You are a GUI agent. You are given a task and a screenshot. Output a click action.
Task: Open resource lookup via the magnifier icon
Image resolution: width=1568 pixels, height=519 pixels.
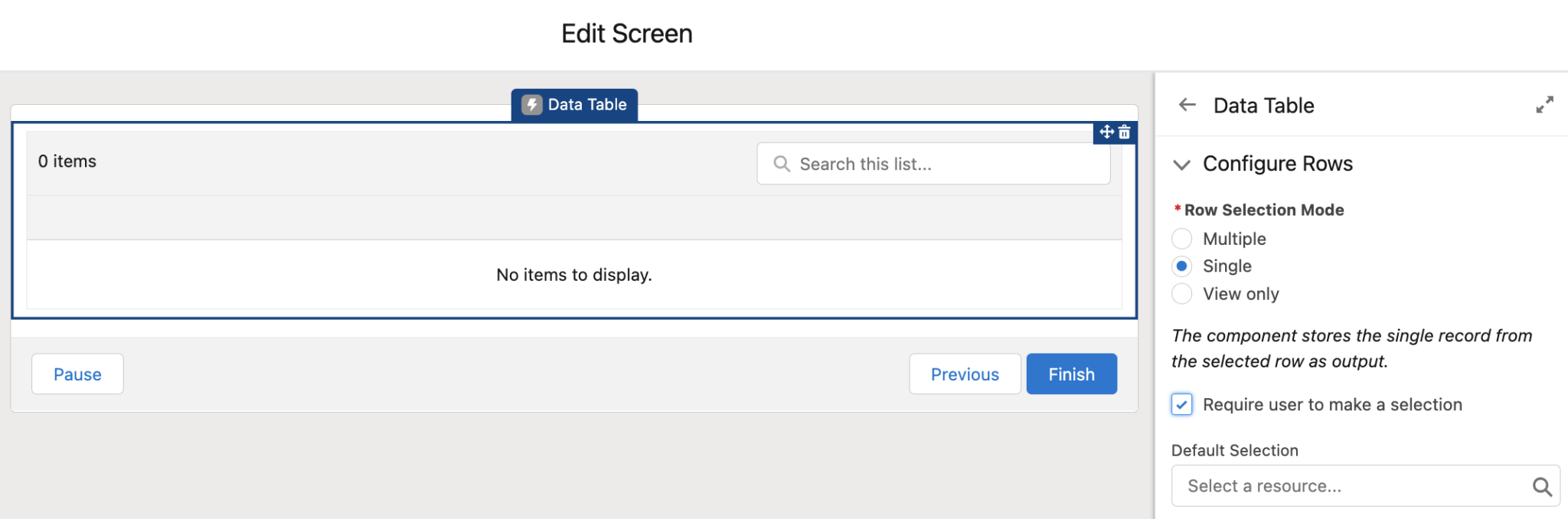(1542, 485)
